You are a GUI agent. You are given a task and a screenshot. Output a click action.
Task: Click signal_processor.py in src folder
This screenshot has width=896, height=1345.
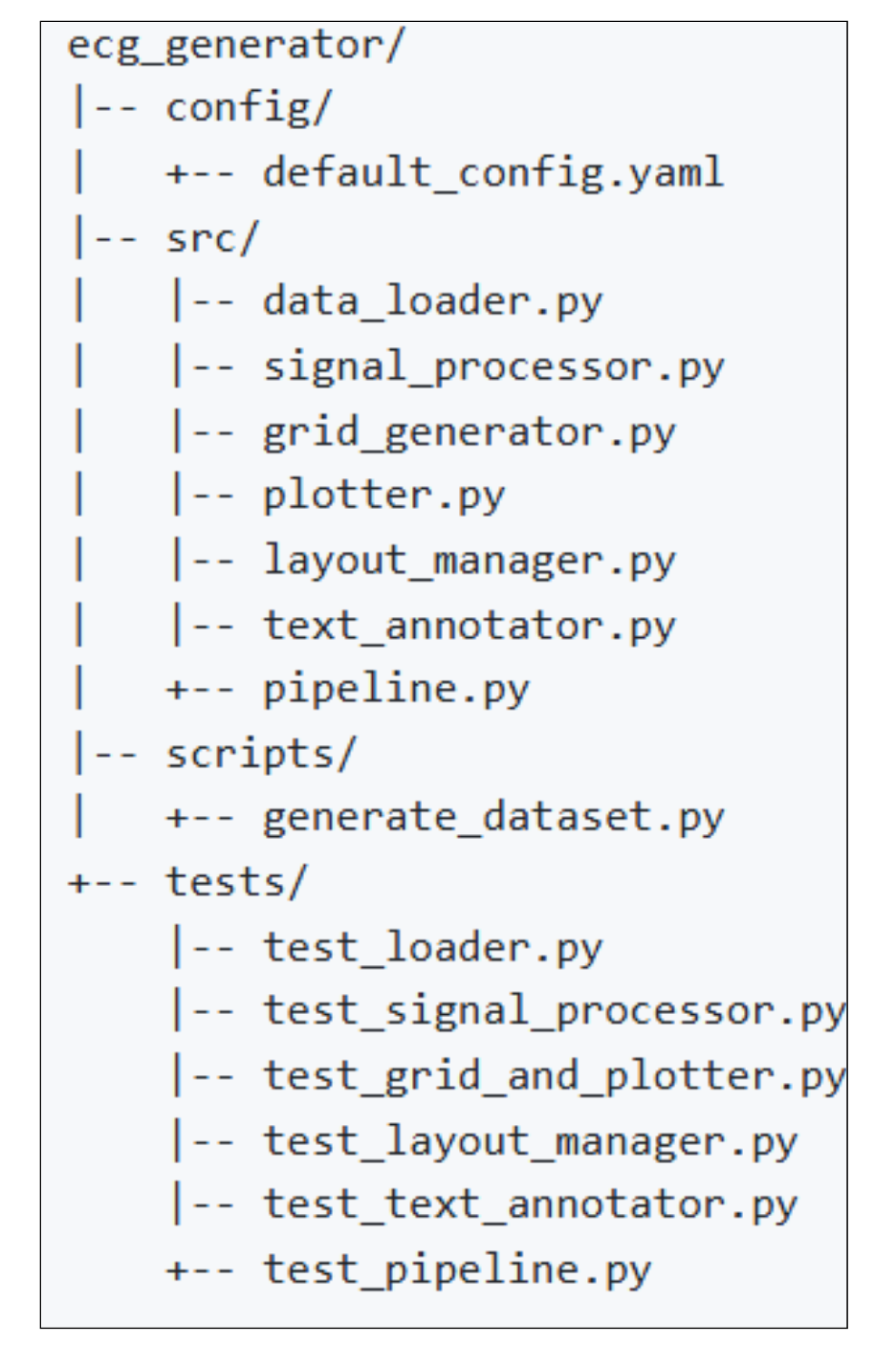493,367
